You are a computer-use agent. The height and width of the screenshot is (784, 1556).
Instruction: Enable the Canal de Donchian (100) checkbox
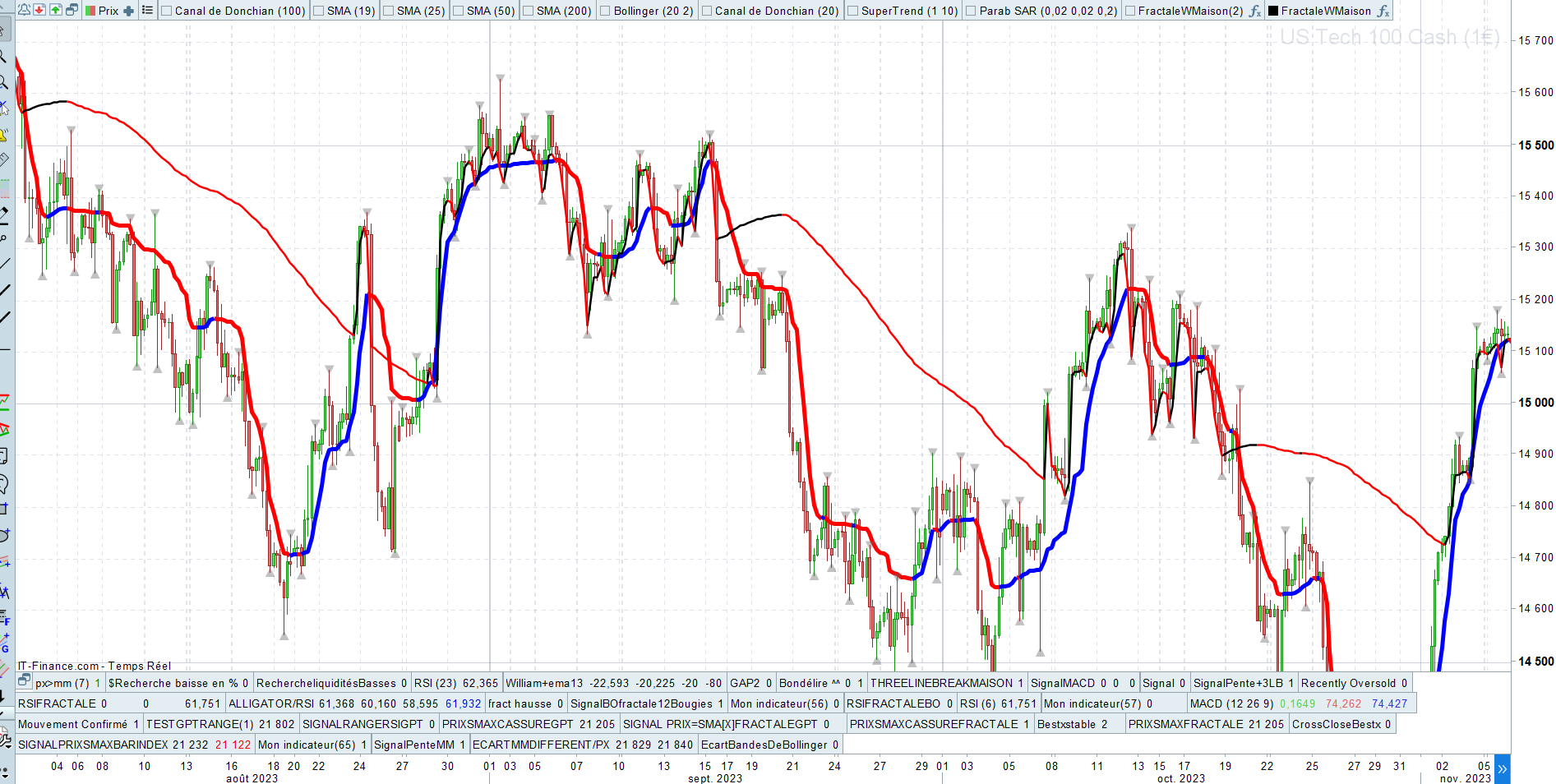pos(166,11)
